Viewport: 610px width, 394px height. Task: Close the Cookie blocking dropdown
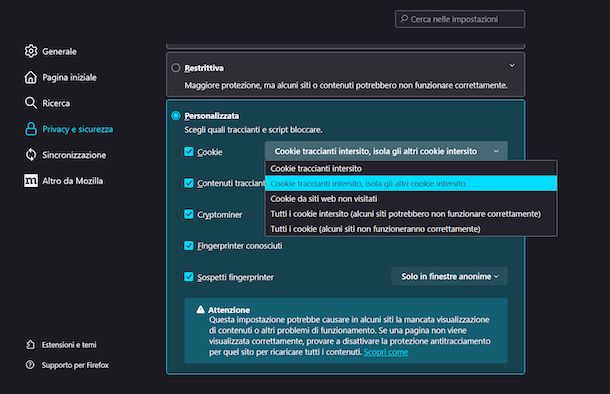[x=386, y=151]
